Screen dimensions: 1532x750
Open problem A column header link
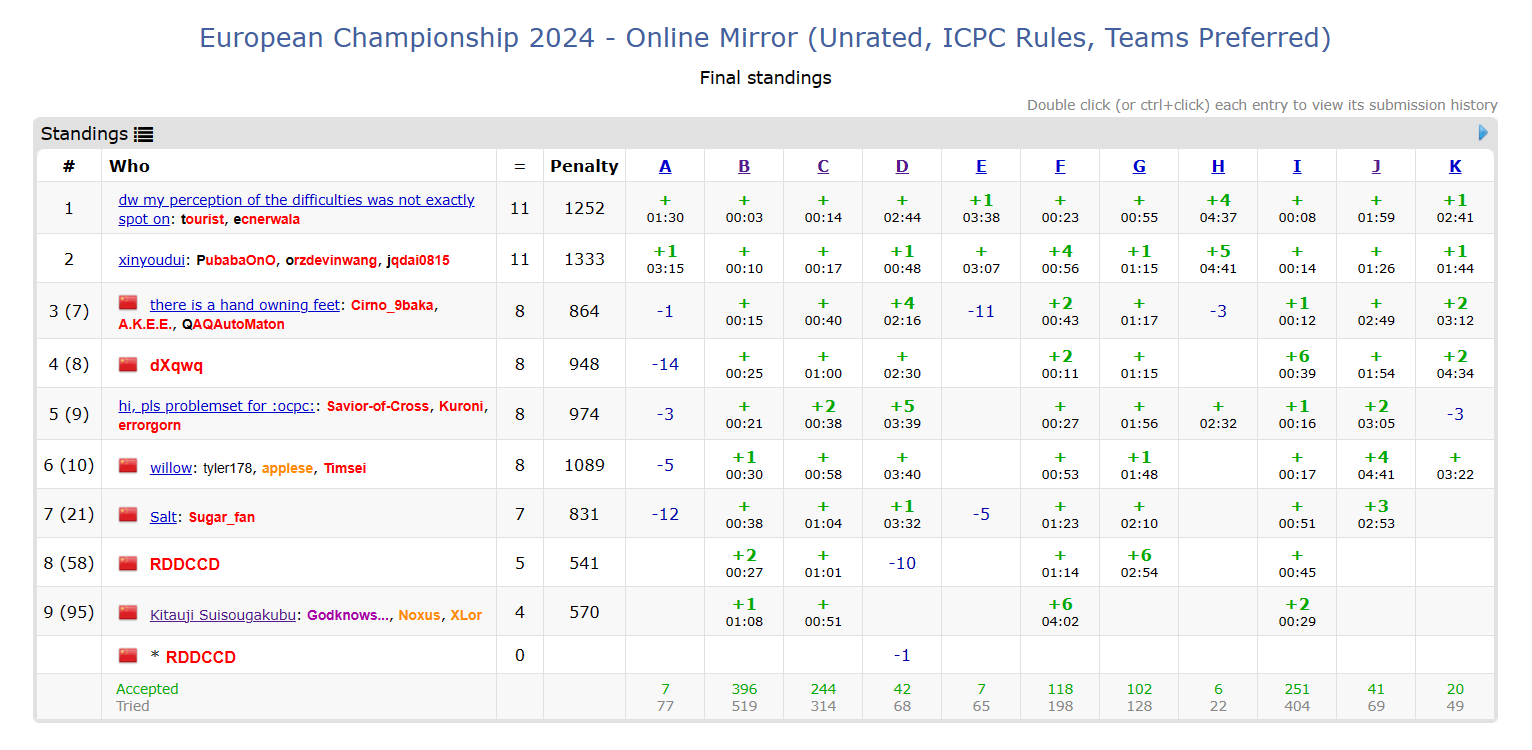[x=665, y=167]
